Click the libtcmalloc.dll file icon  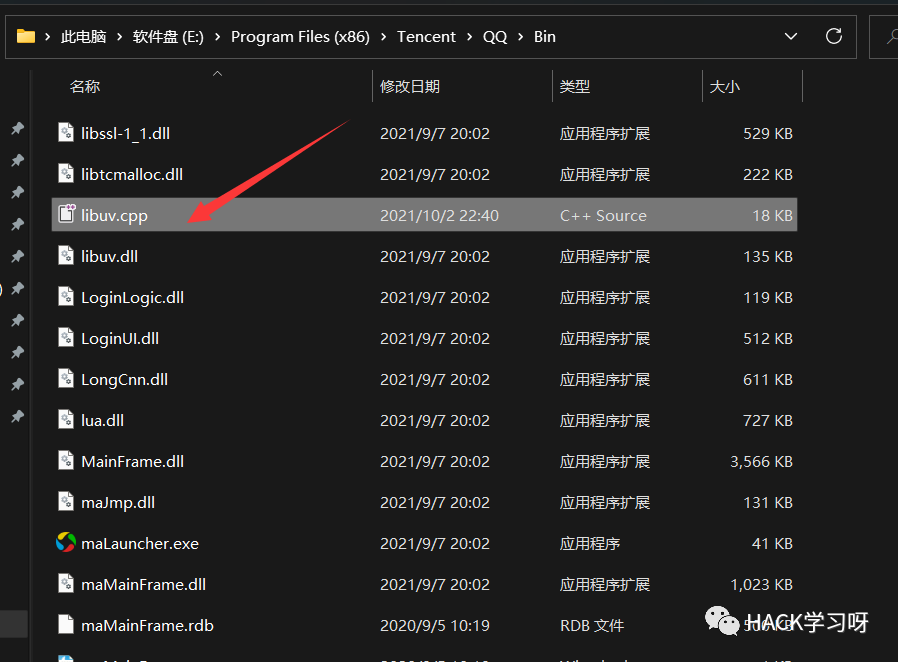click(x=66, y=174)
